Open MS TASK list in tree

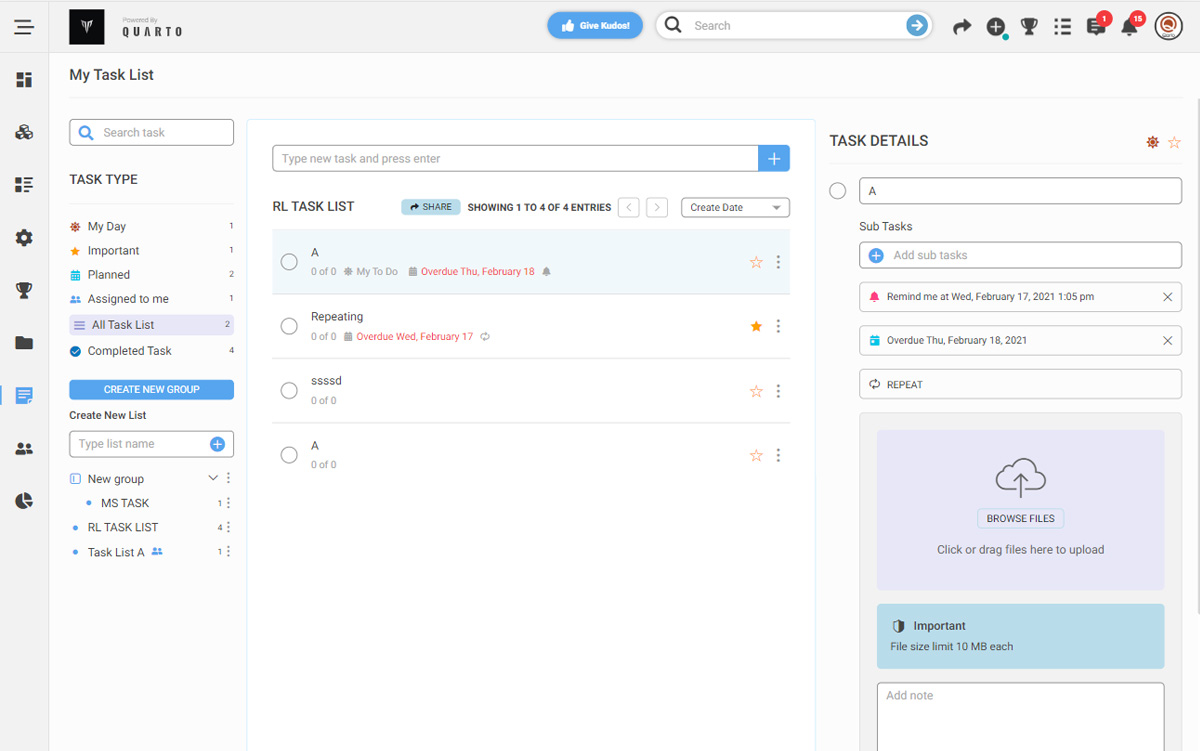pos(125,503)
